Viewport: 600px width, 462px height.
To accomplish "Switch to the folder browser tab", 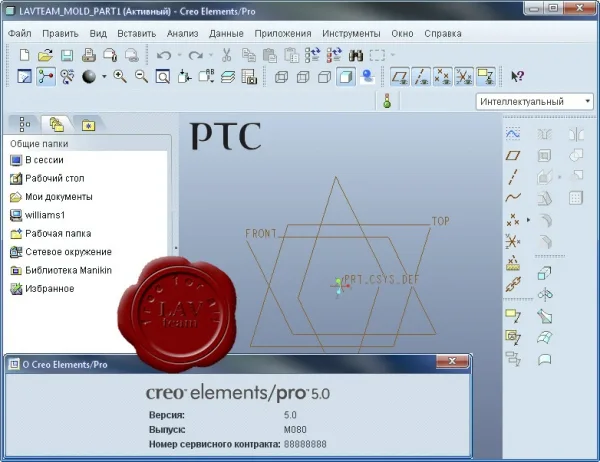I will pyautogui.click(x=57, y=124).
